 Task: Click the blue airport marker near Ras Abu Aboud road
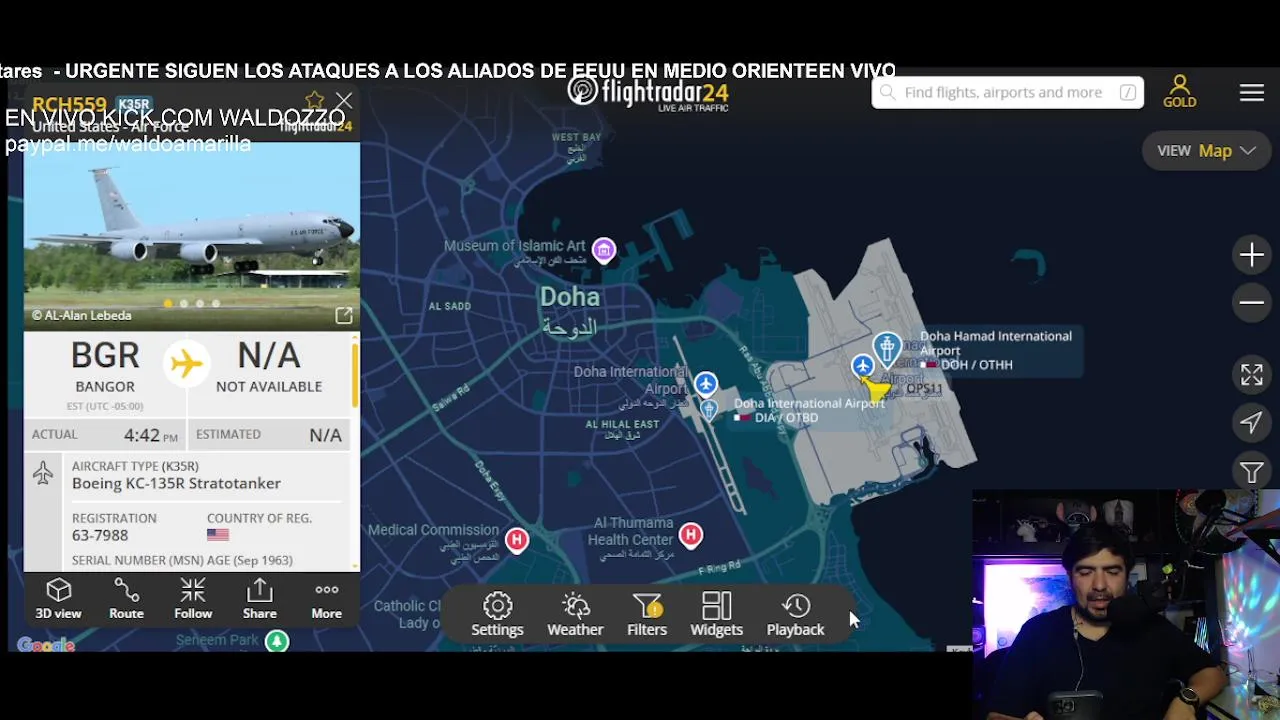[862, 367]
